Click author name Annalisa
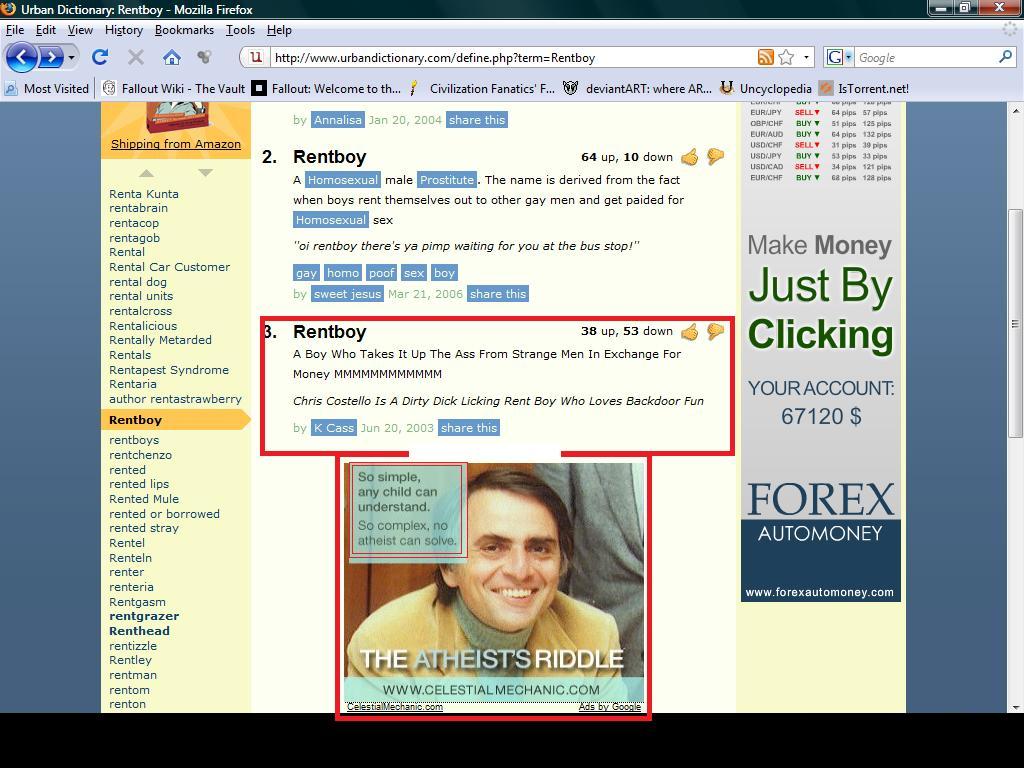Image resolution: width=1024 pixels, height=768 pixels. point(338,120)
